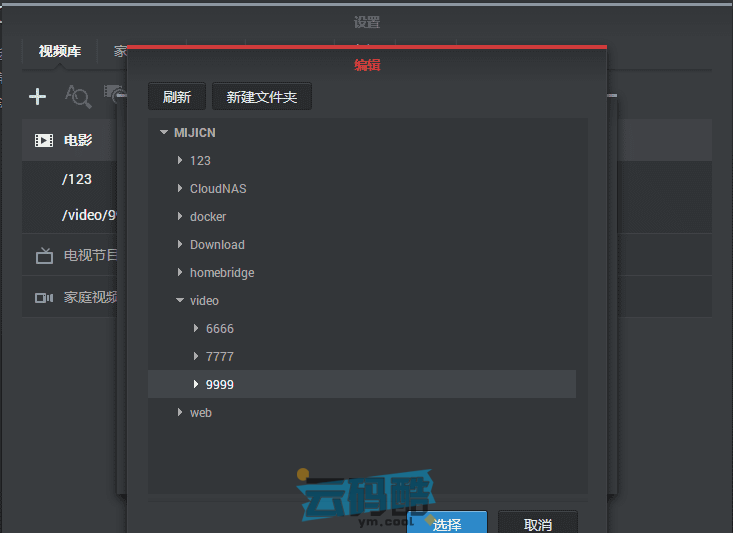This screenshot has width=733, height=533.
Task: Select the MIJICN root folder label
Action: click(x=194, y=133)
